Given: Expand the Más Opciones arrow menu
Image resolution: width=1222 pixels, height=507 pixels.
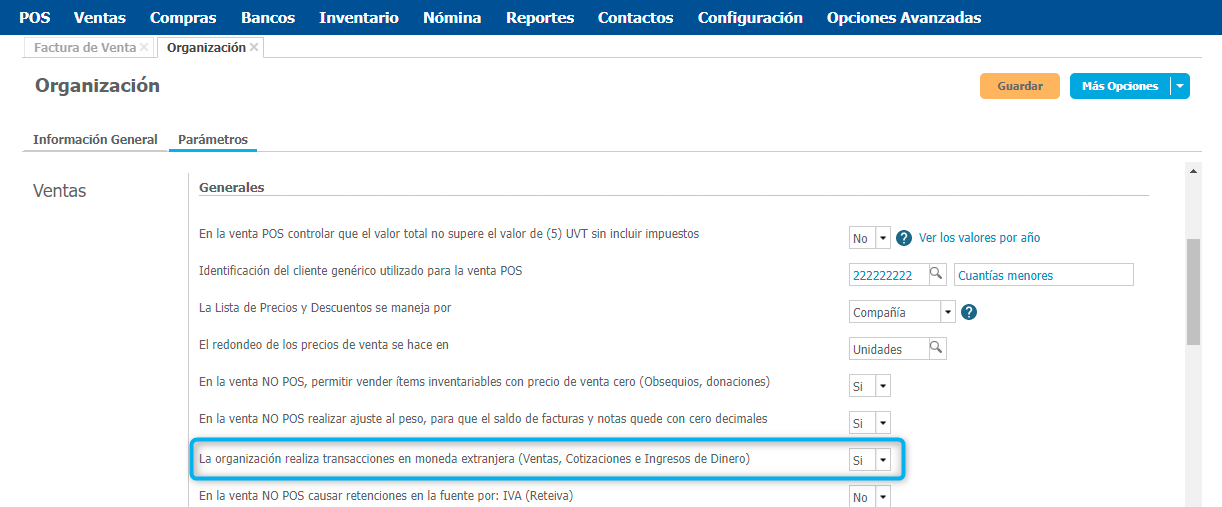Looking at the screenshot, I should pyautogui.click(x=1180, y=86).
